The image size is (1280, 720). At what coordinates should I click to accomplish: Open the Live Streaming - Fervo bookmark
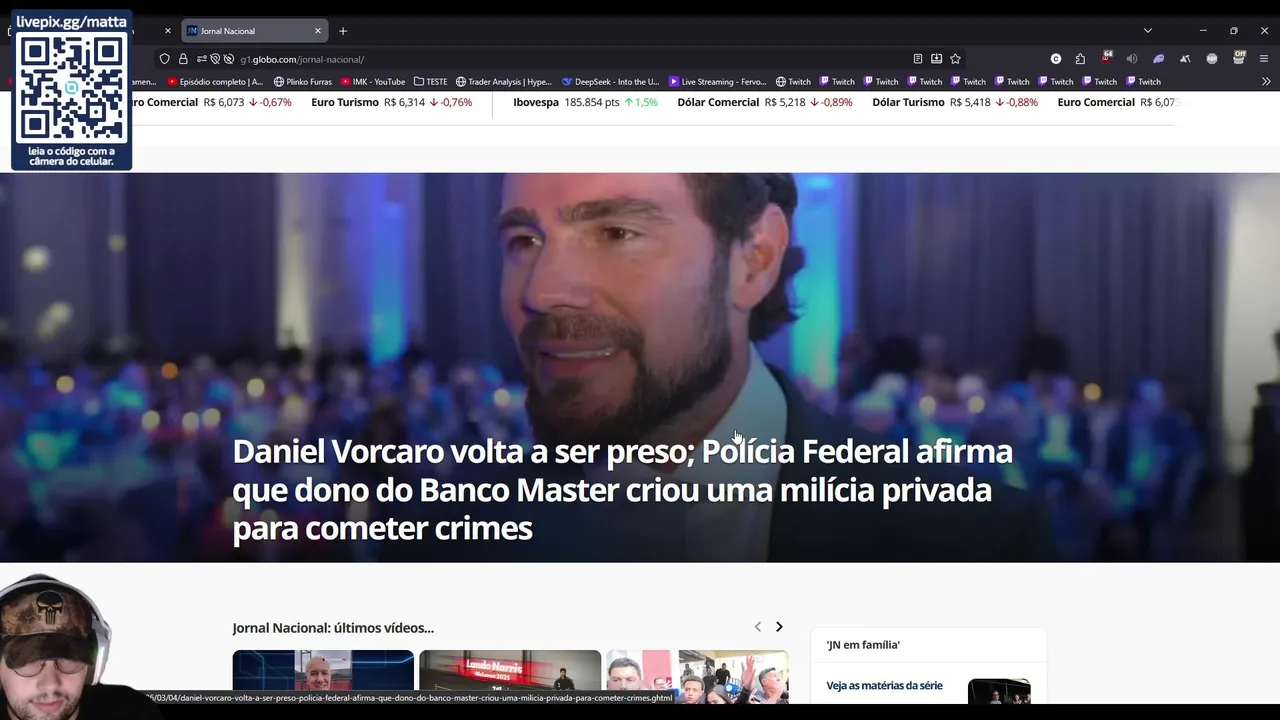click(x=717, y=82)
